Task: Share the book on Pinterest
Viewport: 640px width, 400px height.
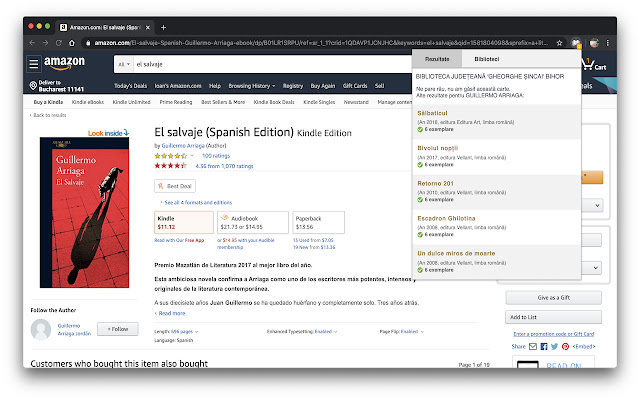Action: coord(565,347)
